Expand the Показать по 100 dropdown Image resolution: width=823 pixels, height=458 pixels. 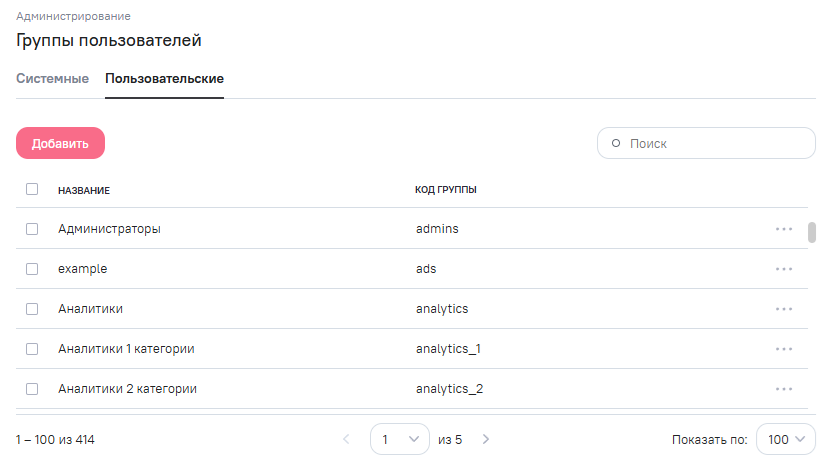(x=786, y=439)
